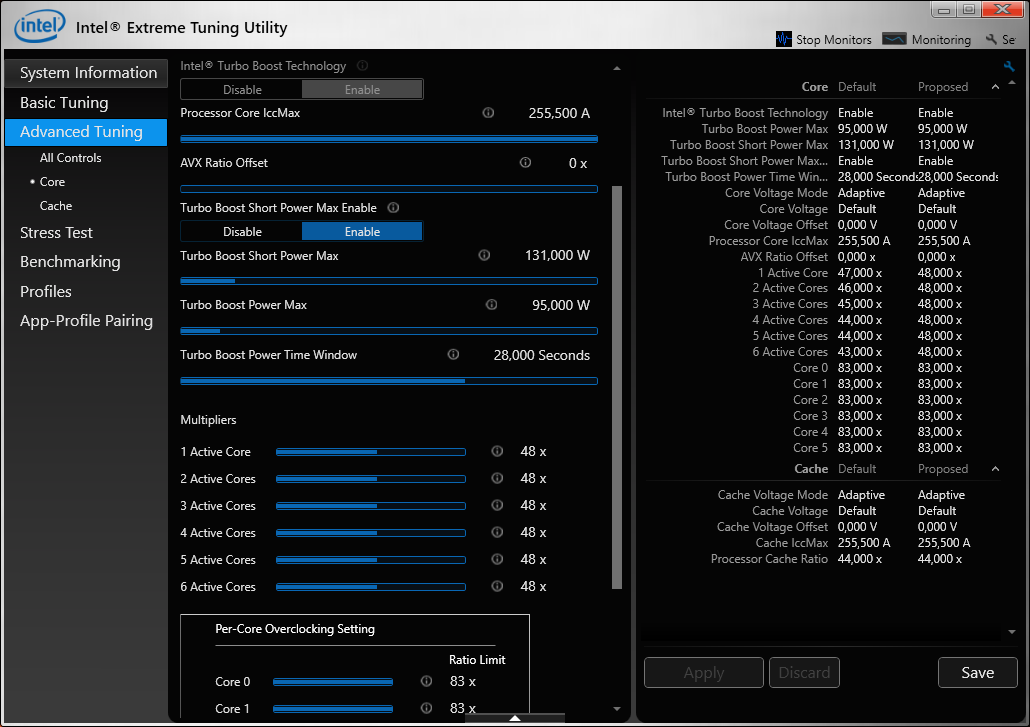The image size is (1030, 727).
Task: Click info icon for Intel Turbo Boost Technology
Action: [362, 66]
